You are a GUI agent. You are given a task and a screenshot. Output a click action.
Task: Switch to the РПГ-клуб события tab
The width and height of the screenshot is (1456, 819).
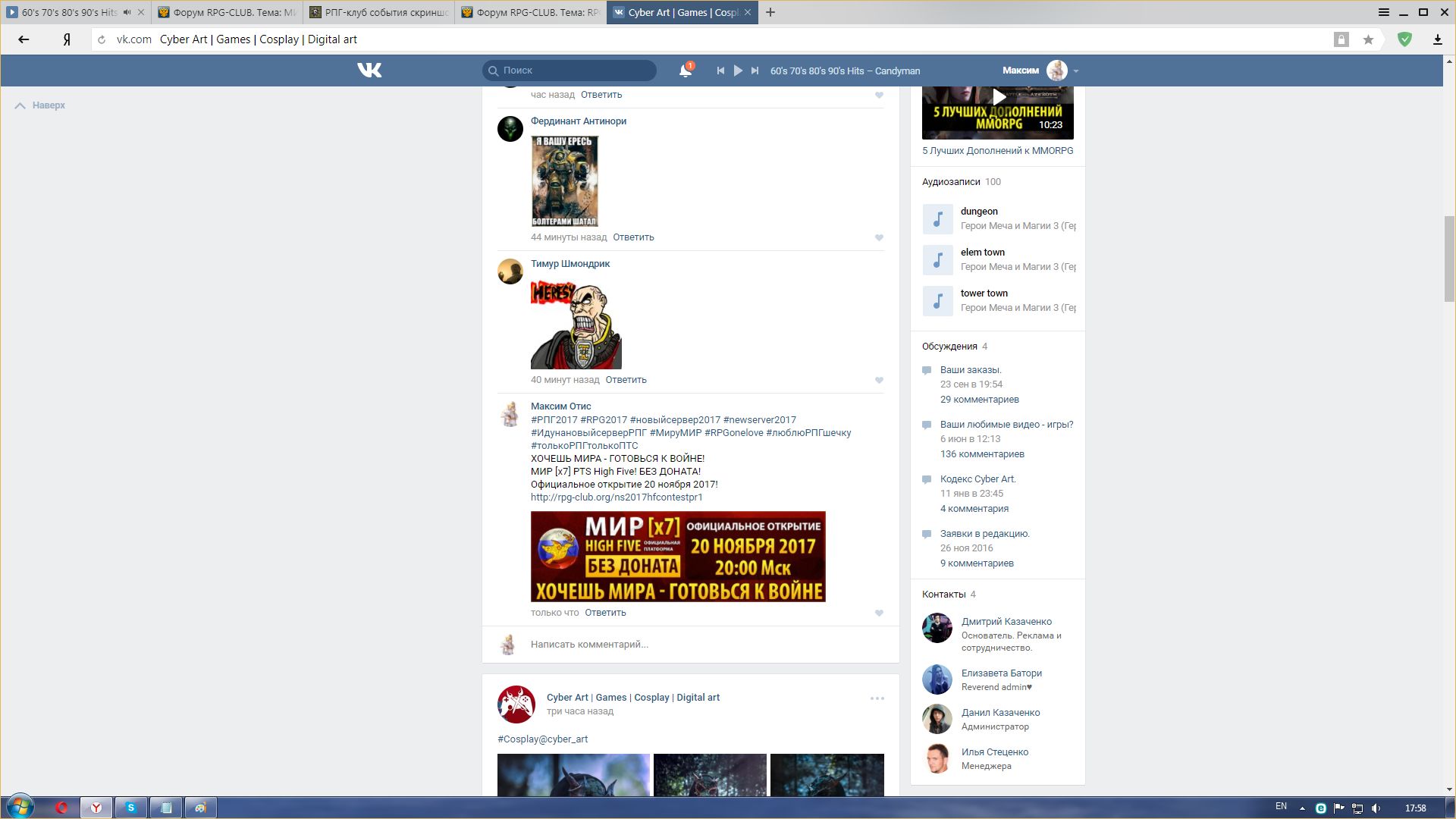[x=379, y=12]
